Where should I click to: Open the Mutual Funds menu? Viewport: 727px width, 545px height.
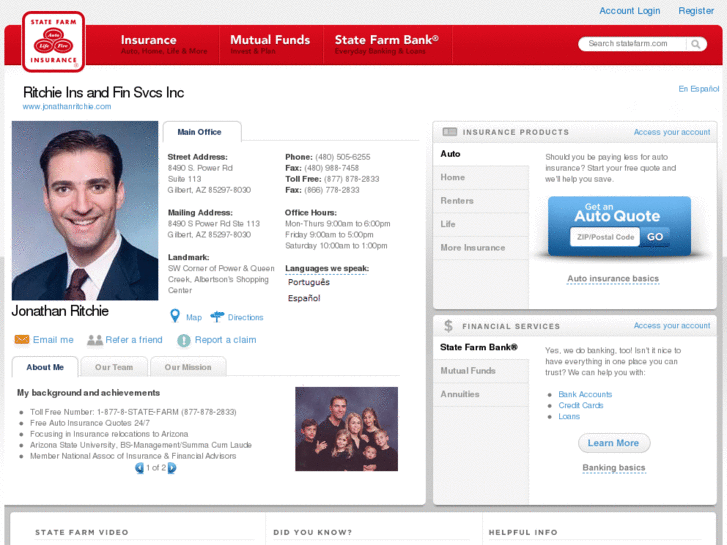pyautogui.click(x=270, y=45)
